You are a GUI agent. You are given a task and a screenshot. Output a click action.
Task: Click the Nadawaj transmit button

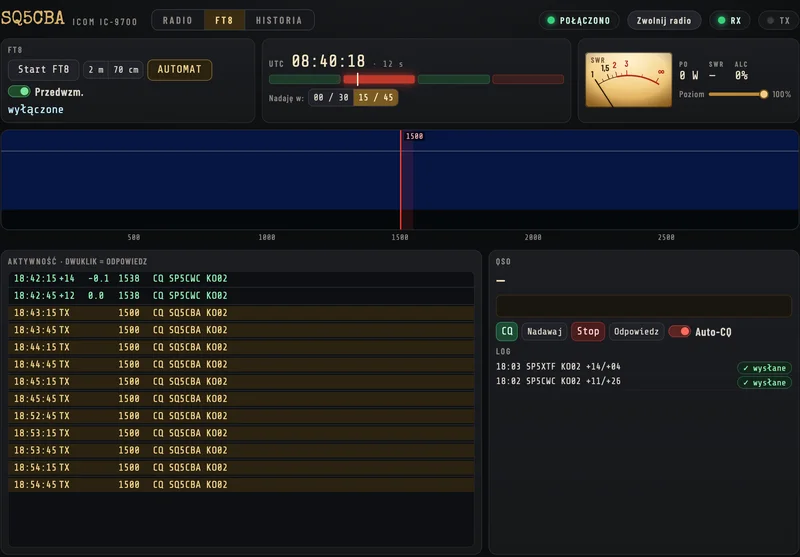coord(544,332)
